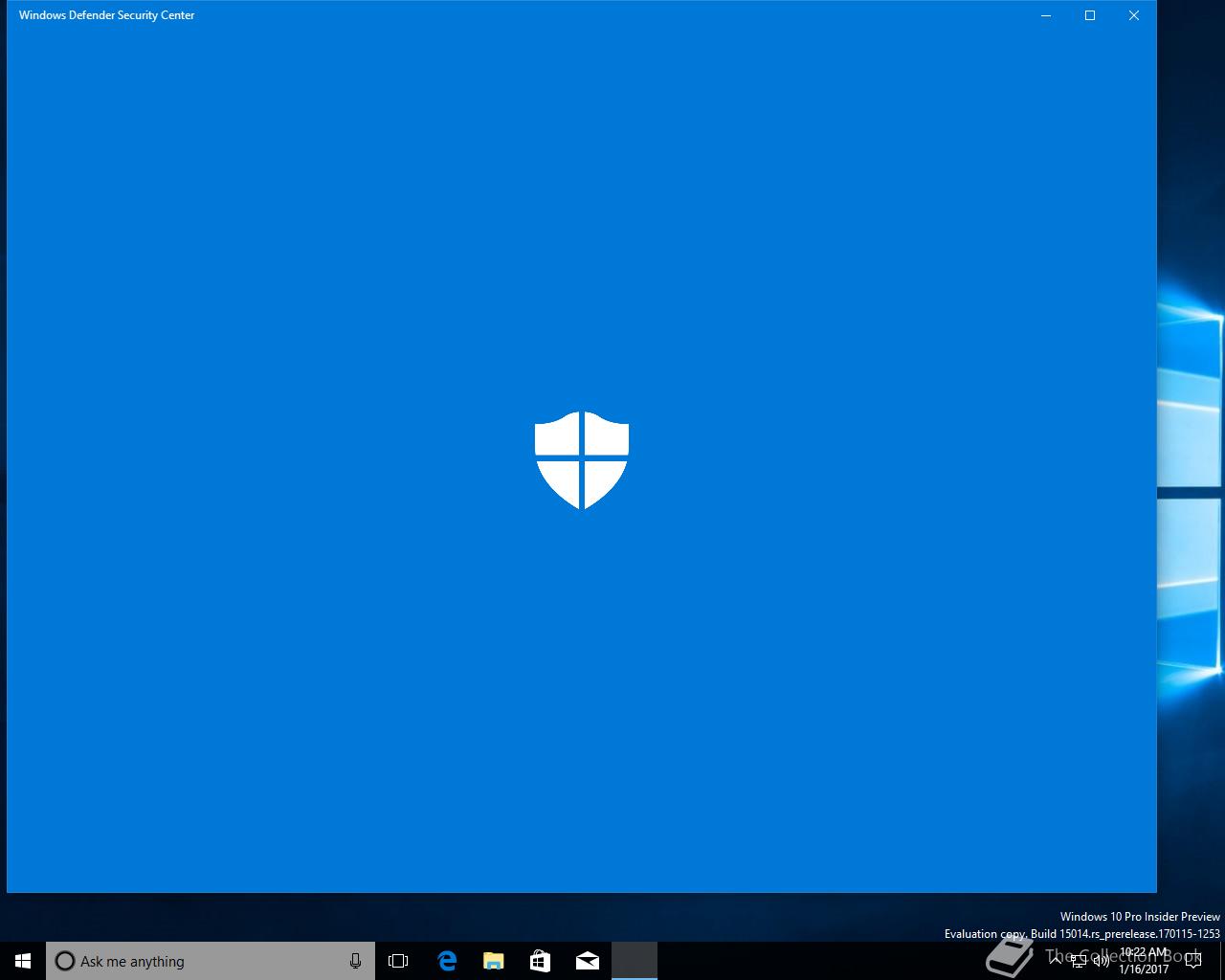Open the Action Center notification icon
The image size is (1225, 980).
click(x=1193, y=961)
